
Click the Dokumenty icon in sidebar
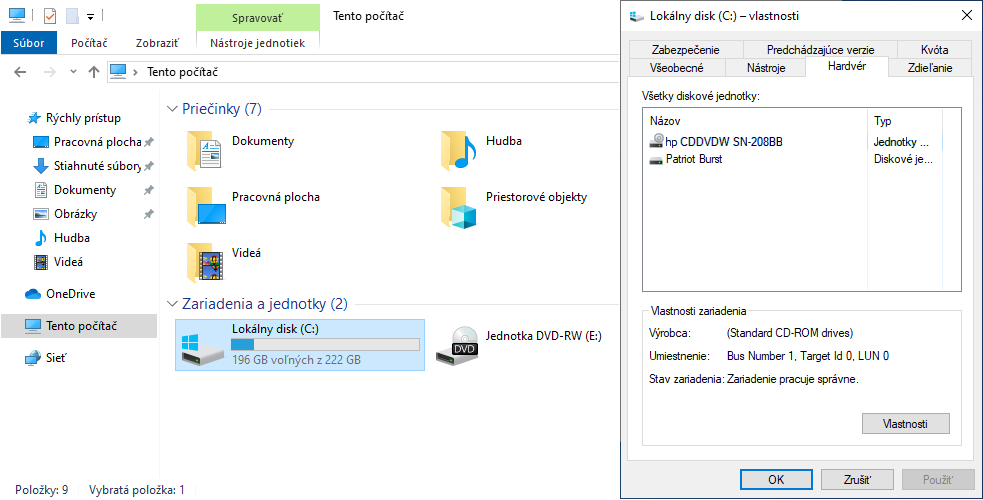coord(41,190)
